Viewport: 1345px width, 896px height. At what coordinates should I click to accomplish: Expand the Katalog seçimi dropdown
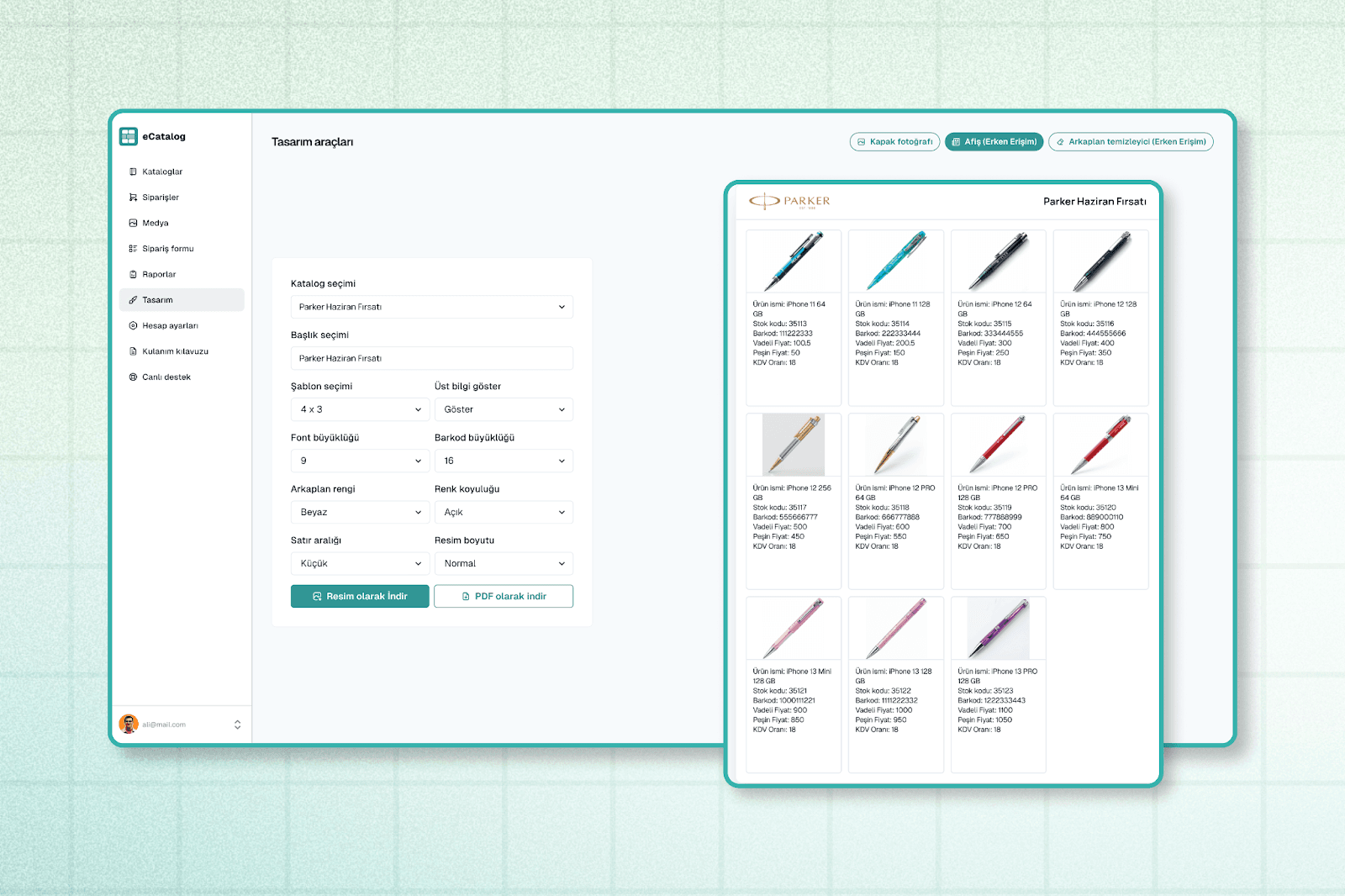point(431,307)
